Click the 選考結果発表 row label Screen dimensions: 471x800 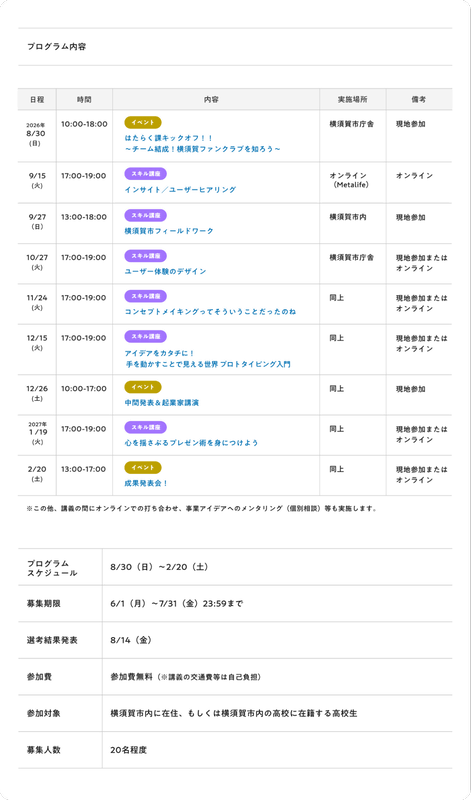click(x=52, y=640)
